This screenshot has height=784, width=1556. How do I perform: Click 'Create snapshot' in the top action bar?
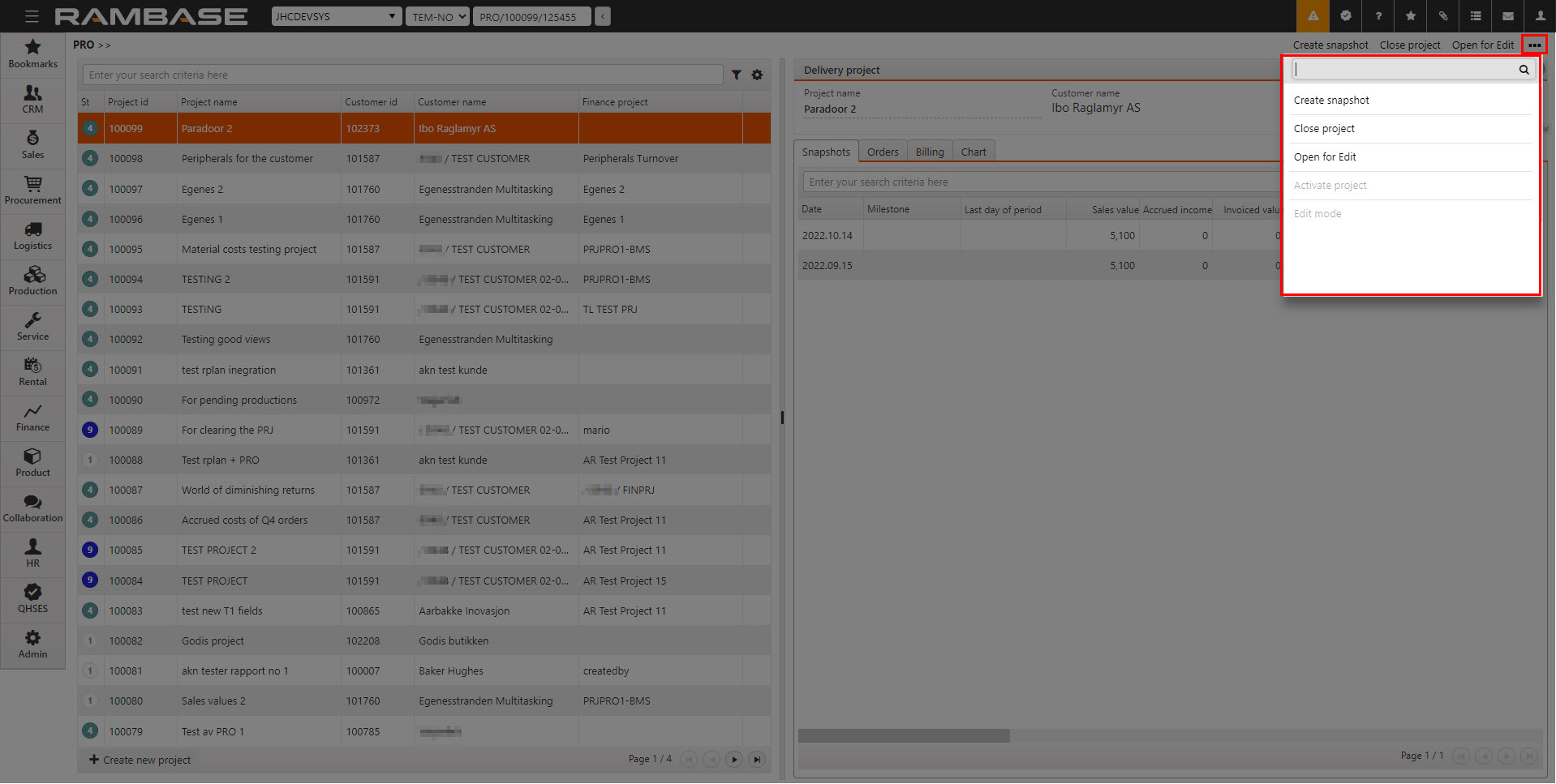(x=1330, y=45)
